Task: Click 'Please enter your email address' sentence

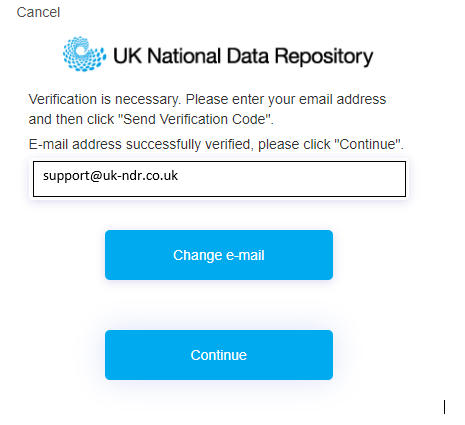Action: [286, 100]
